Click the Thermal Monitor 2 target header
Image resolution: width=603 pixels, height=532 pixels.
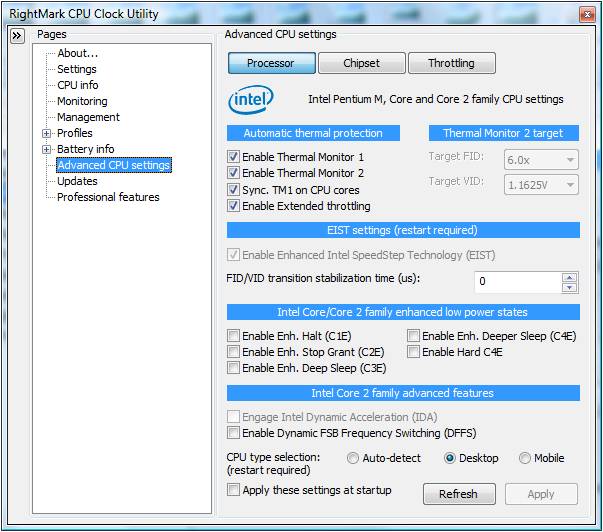coord(503,133)
